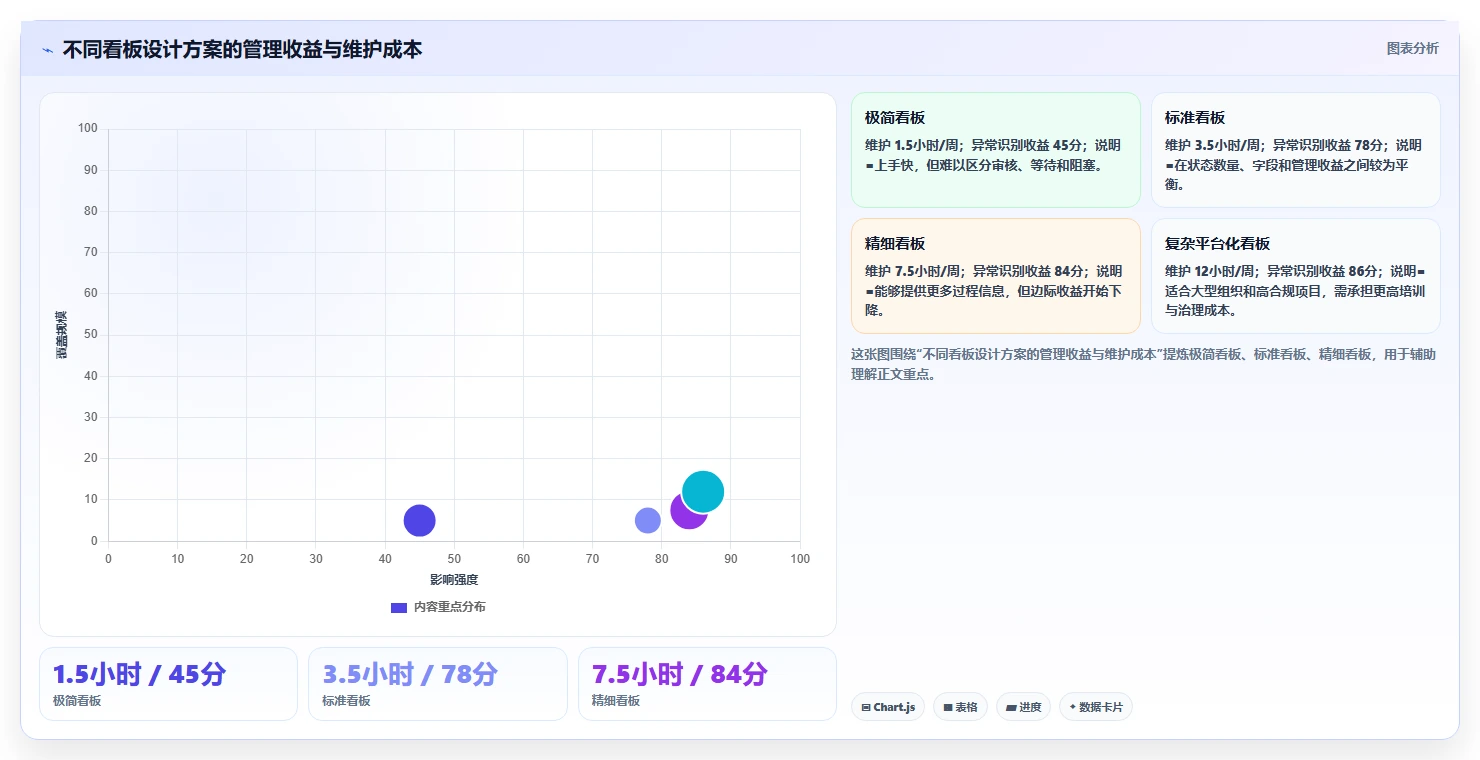Click the 1.5小时 / 45分 stat card
This screenshot has width=1480, height=760.
(168, 684)
